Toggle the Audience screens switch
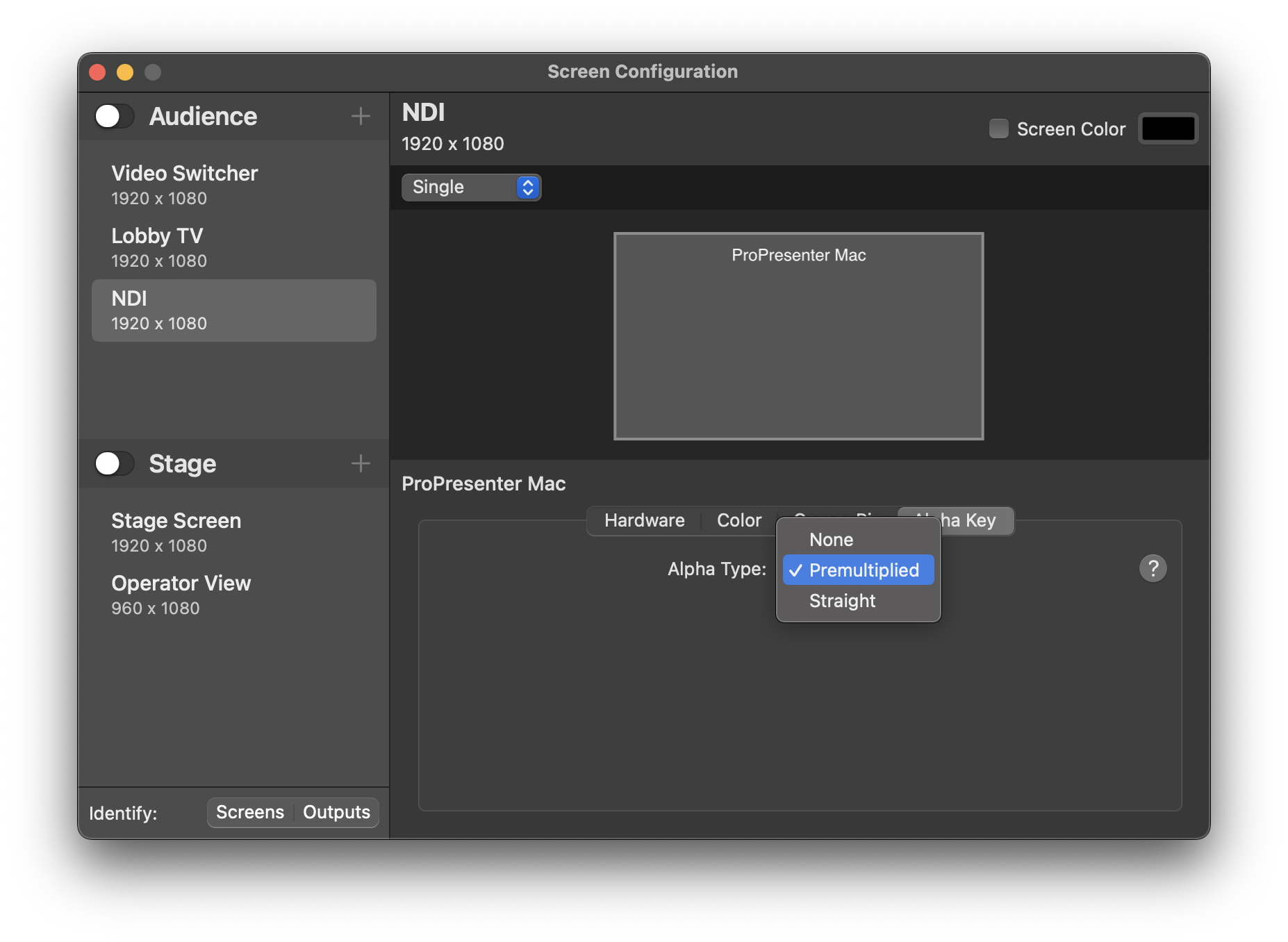Screen dimensions: 1288x942 pos(115,116)
